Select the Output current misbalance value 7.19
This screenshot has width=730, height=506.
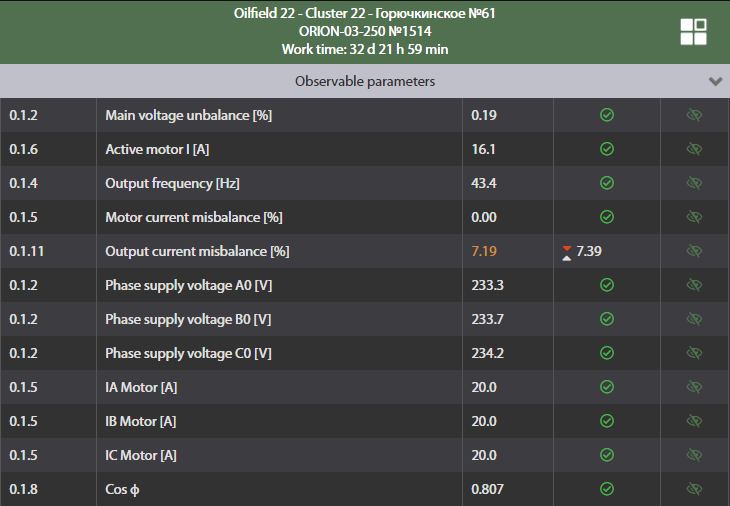click(484, 251)
